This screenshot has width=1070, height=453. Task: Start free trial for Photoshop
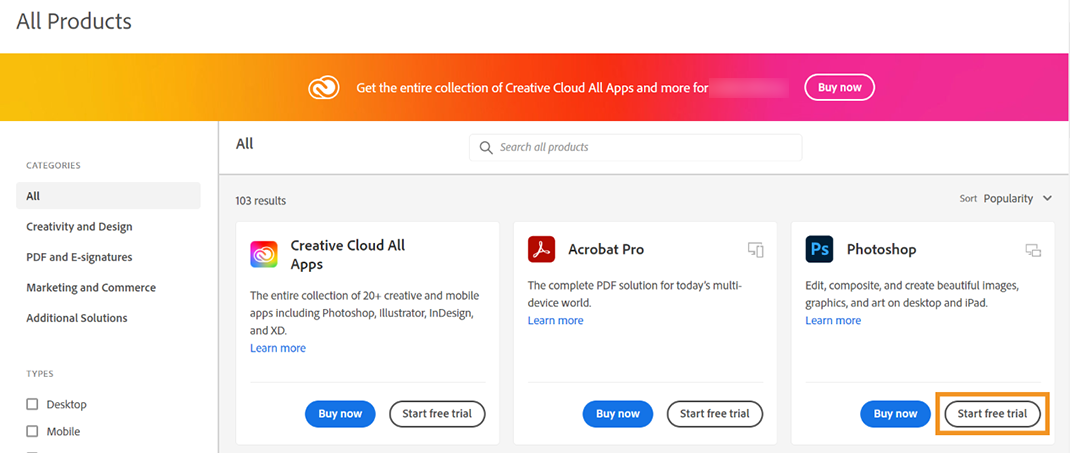[992, 414]
